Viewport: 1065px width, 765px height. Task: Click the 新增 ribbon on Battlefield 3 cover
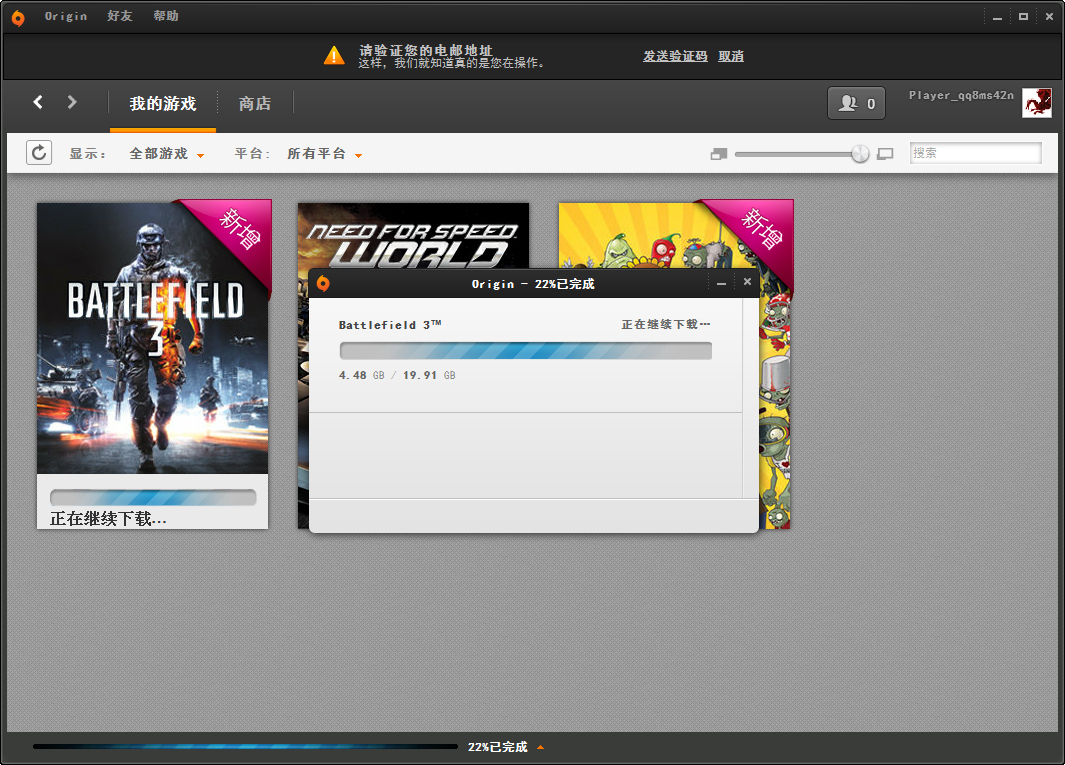[x=239, y=230]
